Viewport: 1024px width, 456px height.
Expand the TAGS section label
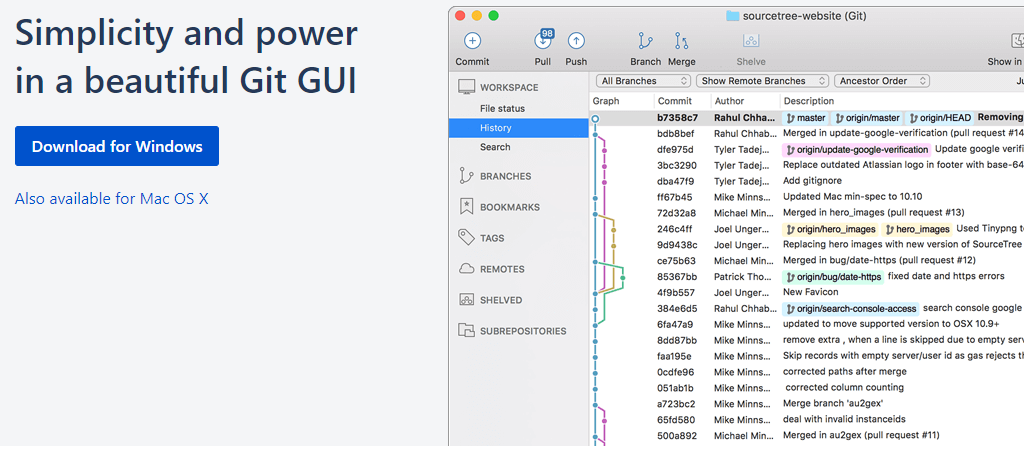(x=492, y=238)
